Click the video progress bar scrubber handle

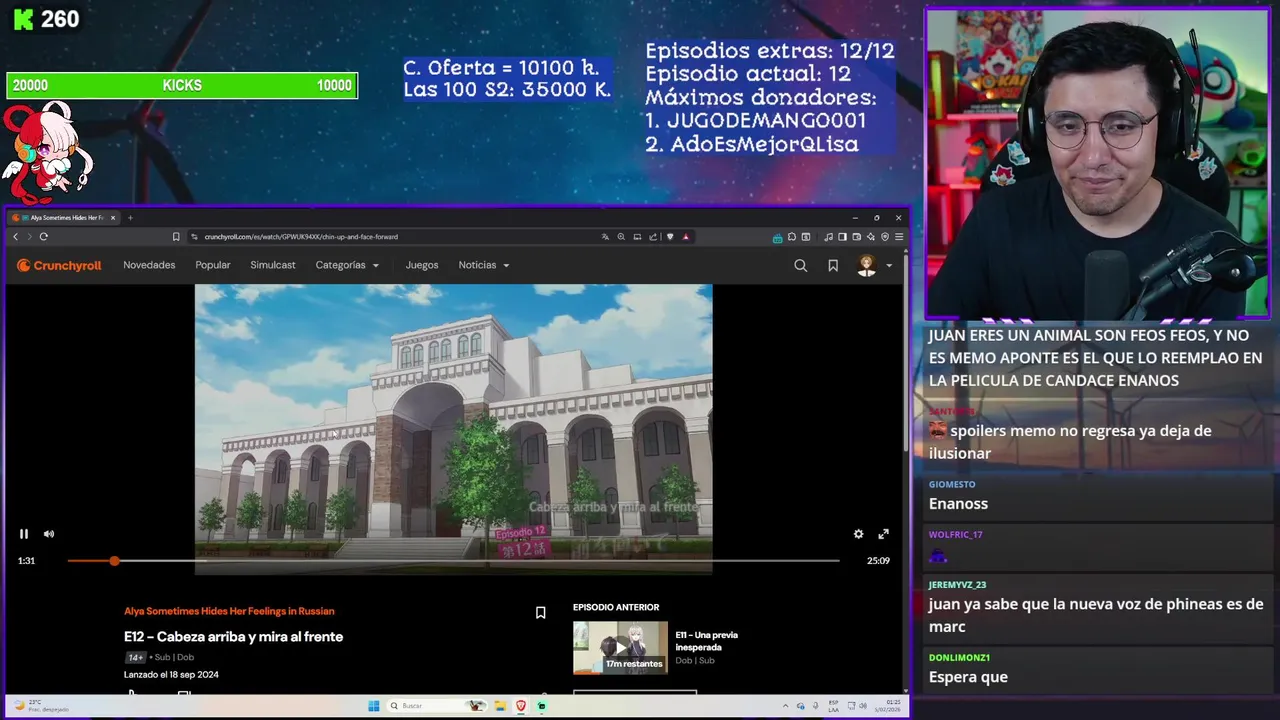[114, 561]
